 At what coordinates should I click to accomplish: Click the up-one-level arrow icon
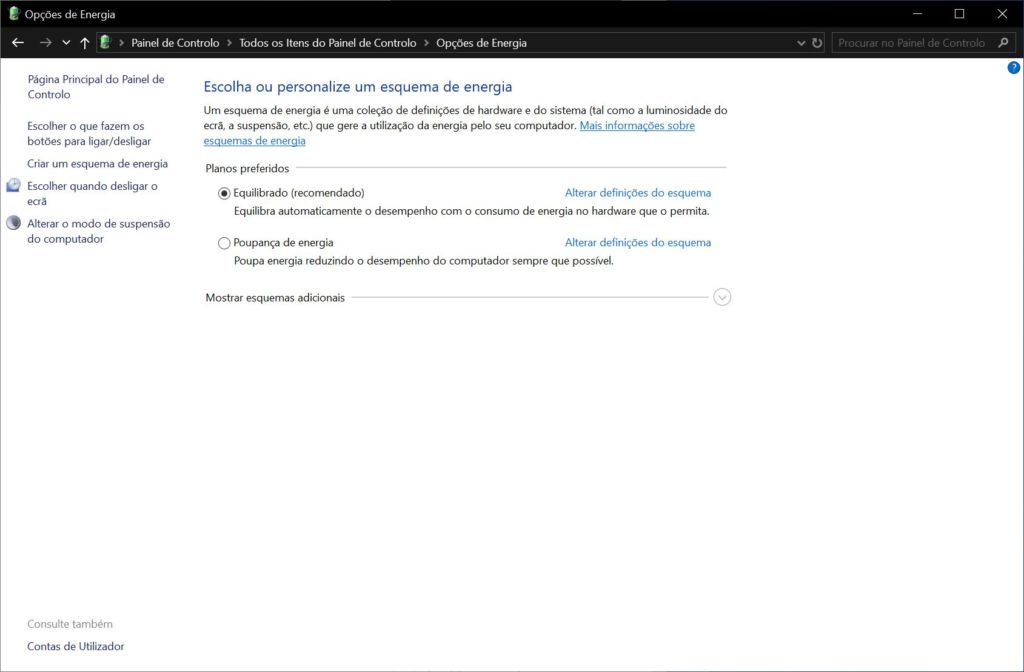84,43
